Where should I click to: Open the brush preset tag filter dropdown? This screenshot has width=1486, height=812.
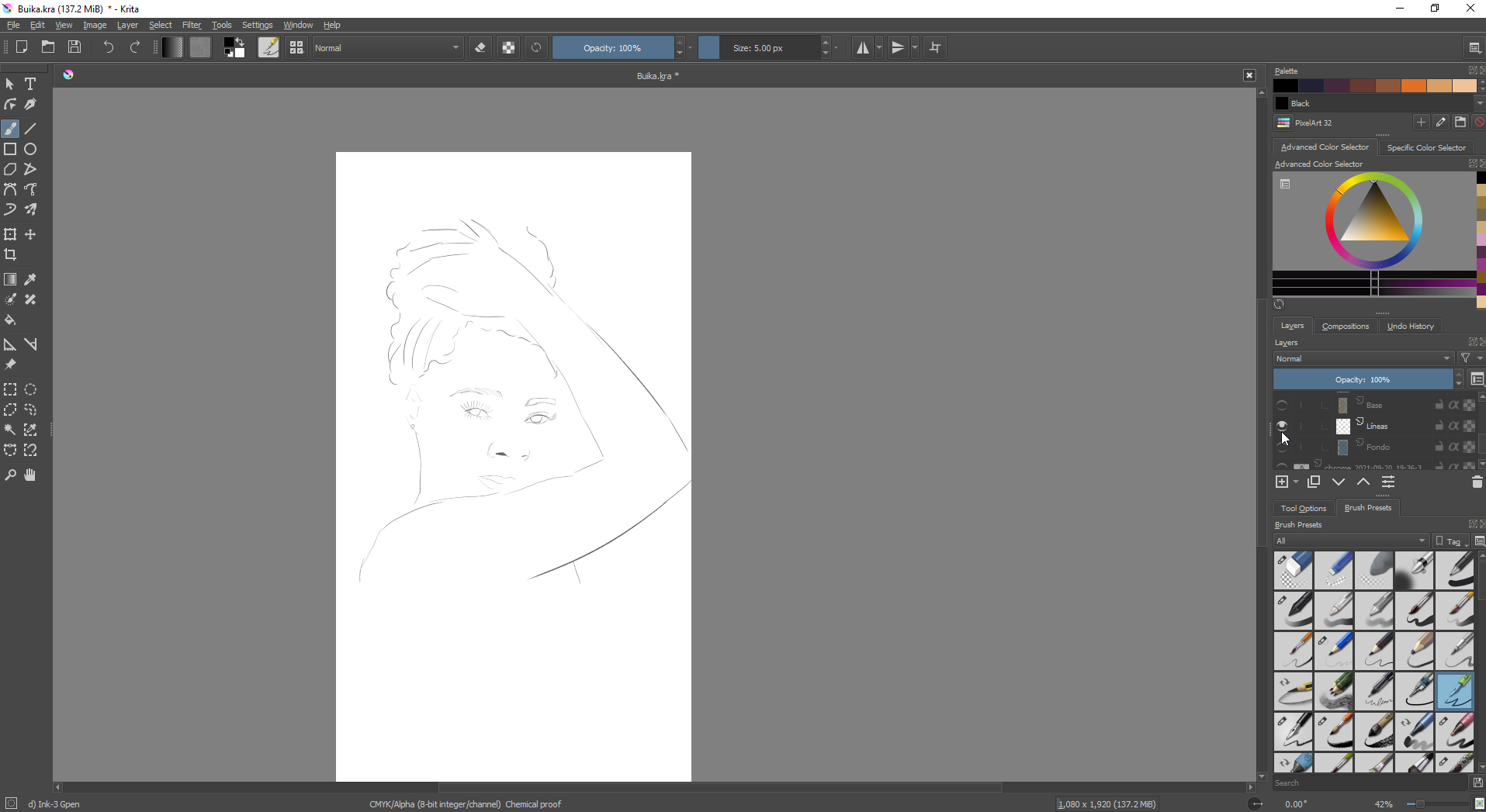click(x=1351, y=541)
